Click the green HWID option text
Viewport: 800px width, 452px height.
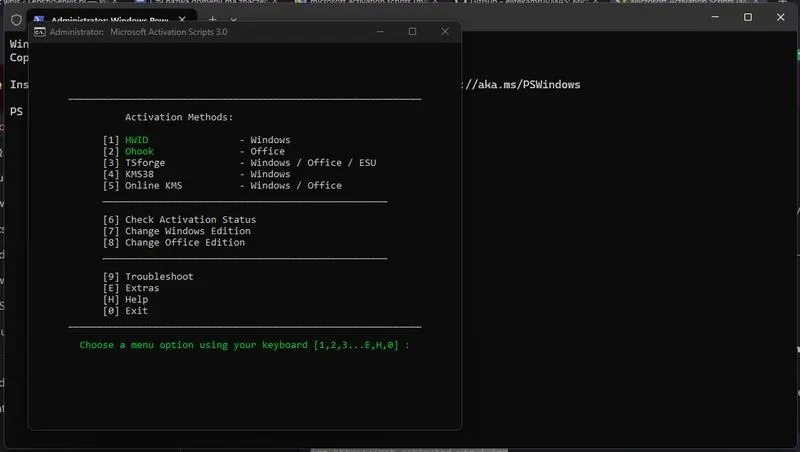(137, 140)
